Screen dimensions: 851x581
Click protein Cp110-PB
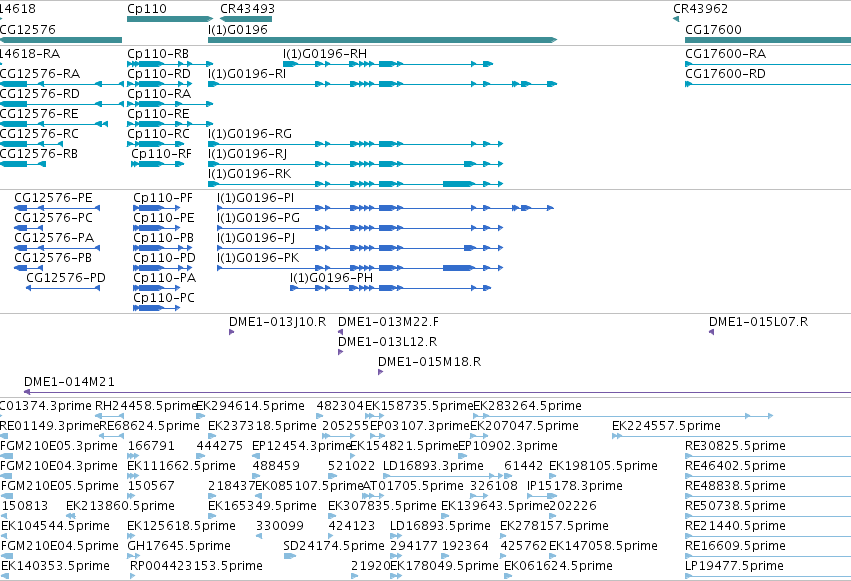(x=163, y=248)
